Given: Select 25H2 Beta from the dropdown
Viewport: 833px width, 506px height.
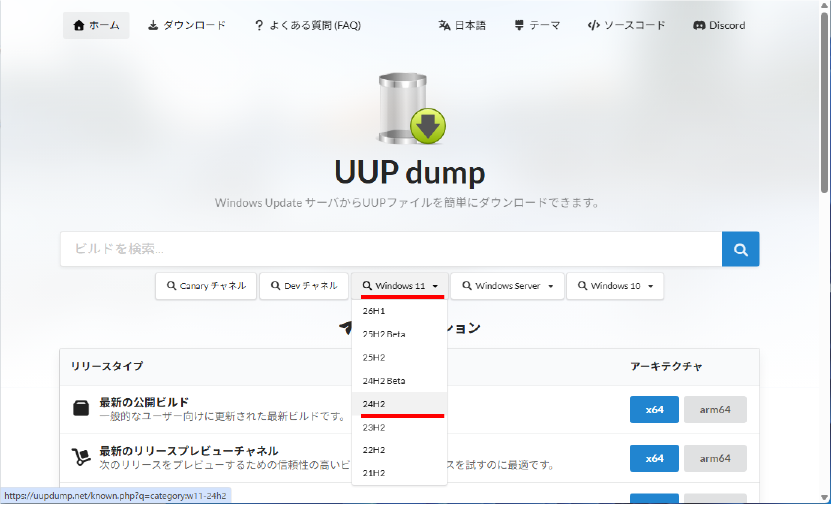Looking at the screenshot, I should 400,334.
